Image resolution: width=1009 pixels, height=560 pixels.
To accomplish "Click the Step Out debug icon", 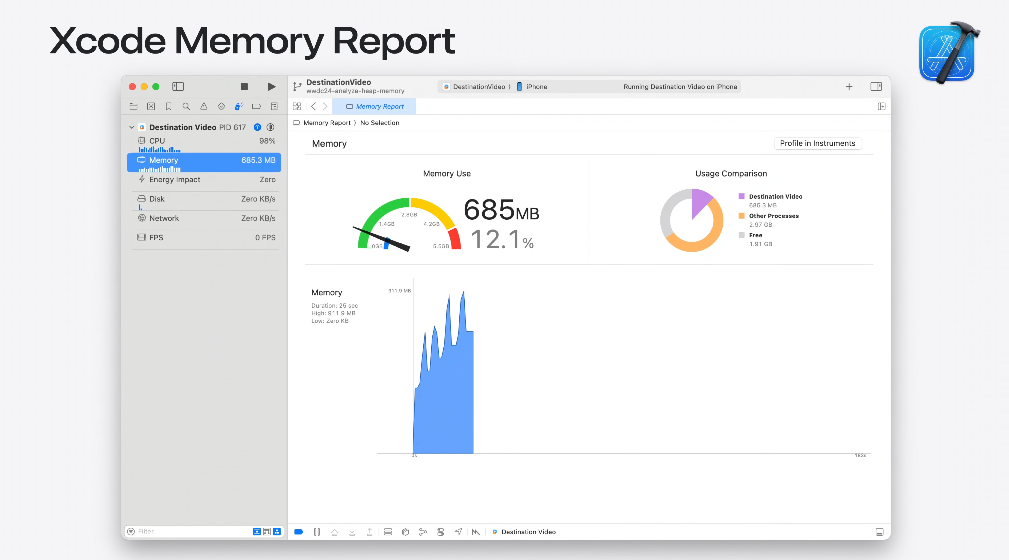I will click(369, 532).
